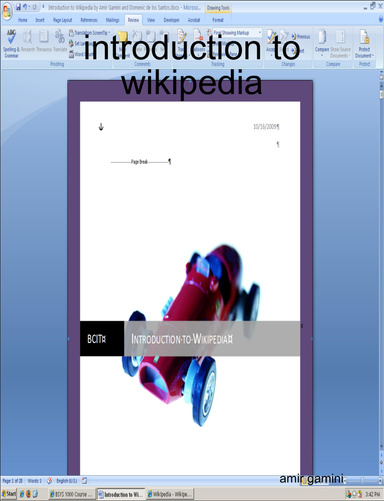Click the Introduction to Wikipedia title text
This screenshot has height=501, width=384.
182,339
